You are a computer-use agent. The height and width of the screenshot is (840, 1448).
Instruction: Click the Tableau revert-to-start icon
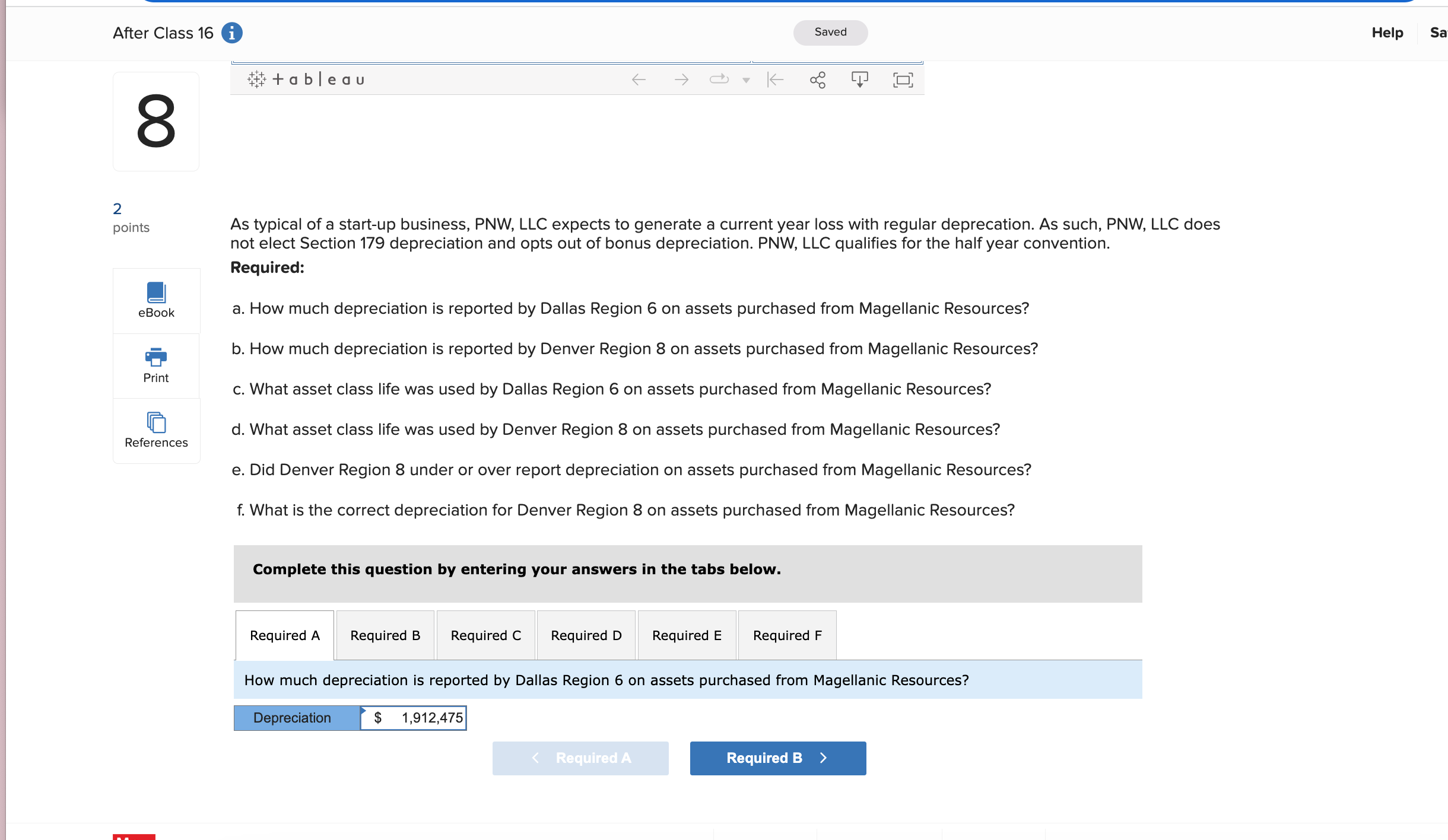pos(775,79)
